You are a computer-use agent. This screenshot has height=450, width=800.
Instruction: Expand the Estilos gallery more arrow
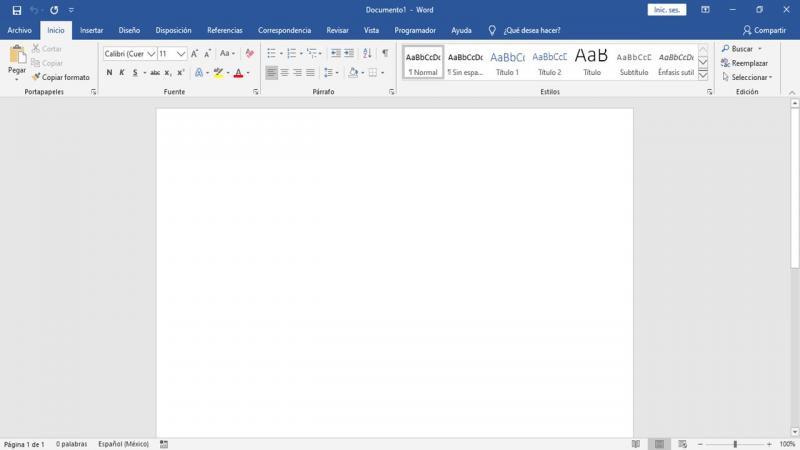coord(703,75)
